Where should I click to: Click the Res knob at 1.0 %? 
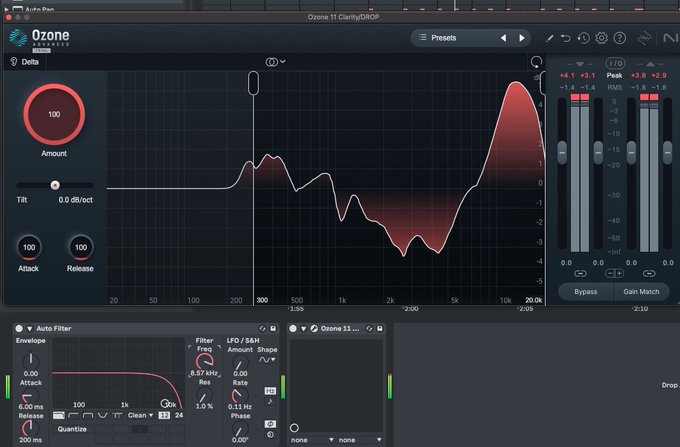[204, 395]
